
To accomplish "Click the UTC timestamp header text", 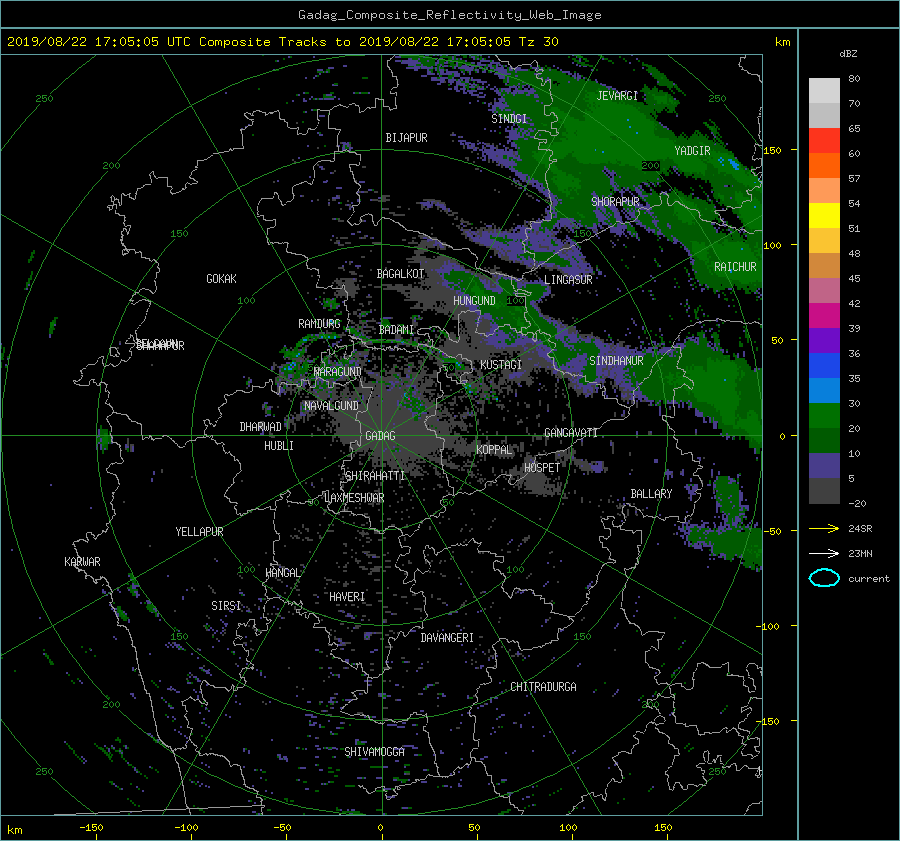I will click(x=282, y=42).
